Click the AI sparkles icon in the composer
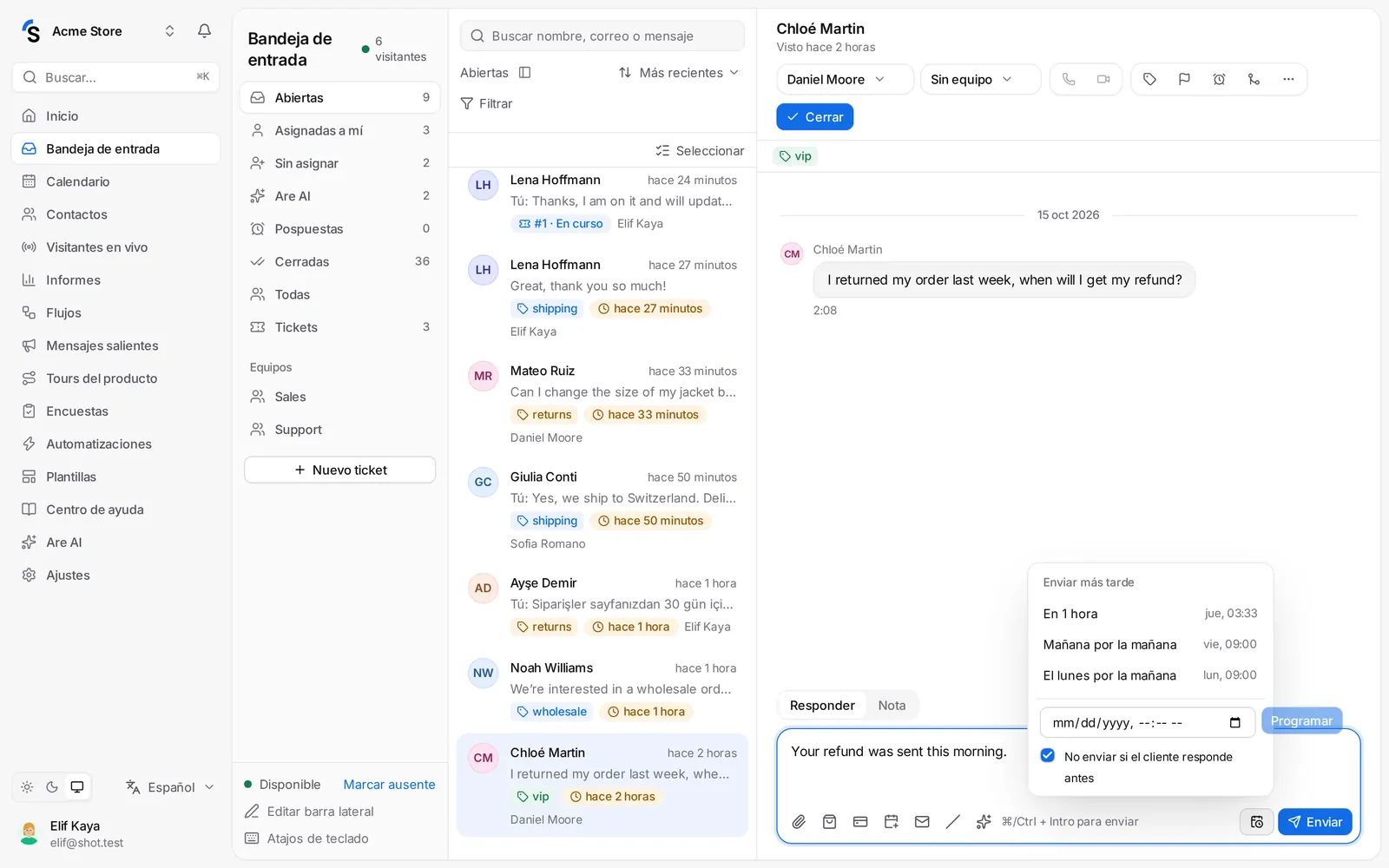1389x868 pixels. point(984,821)
